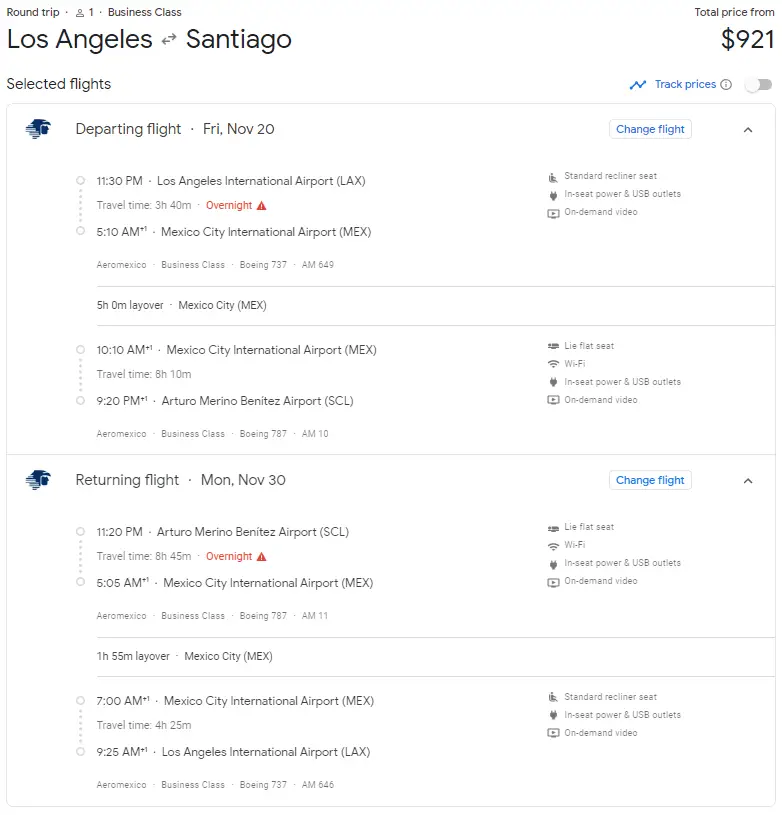This screenshot has width=782, height=815.
Task: Collapse the departing flight details chevron
Action: 748,129
